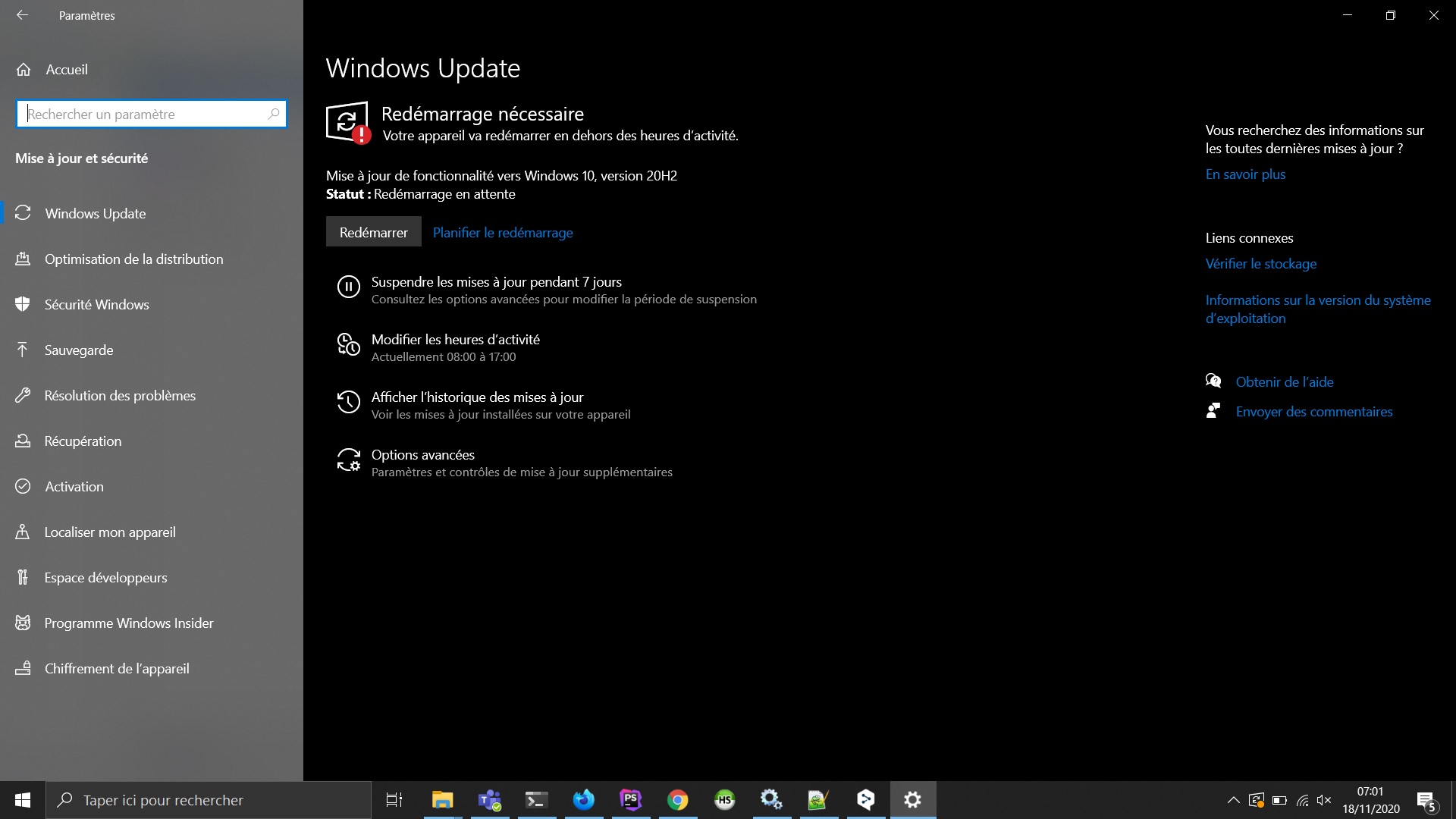The height and width of the screenshot is (819, 1456).
Task: Select Récupération in the sidebar
Action: (x=82, y=441)
